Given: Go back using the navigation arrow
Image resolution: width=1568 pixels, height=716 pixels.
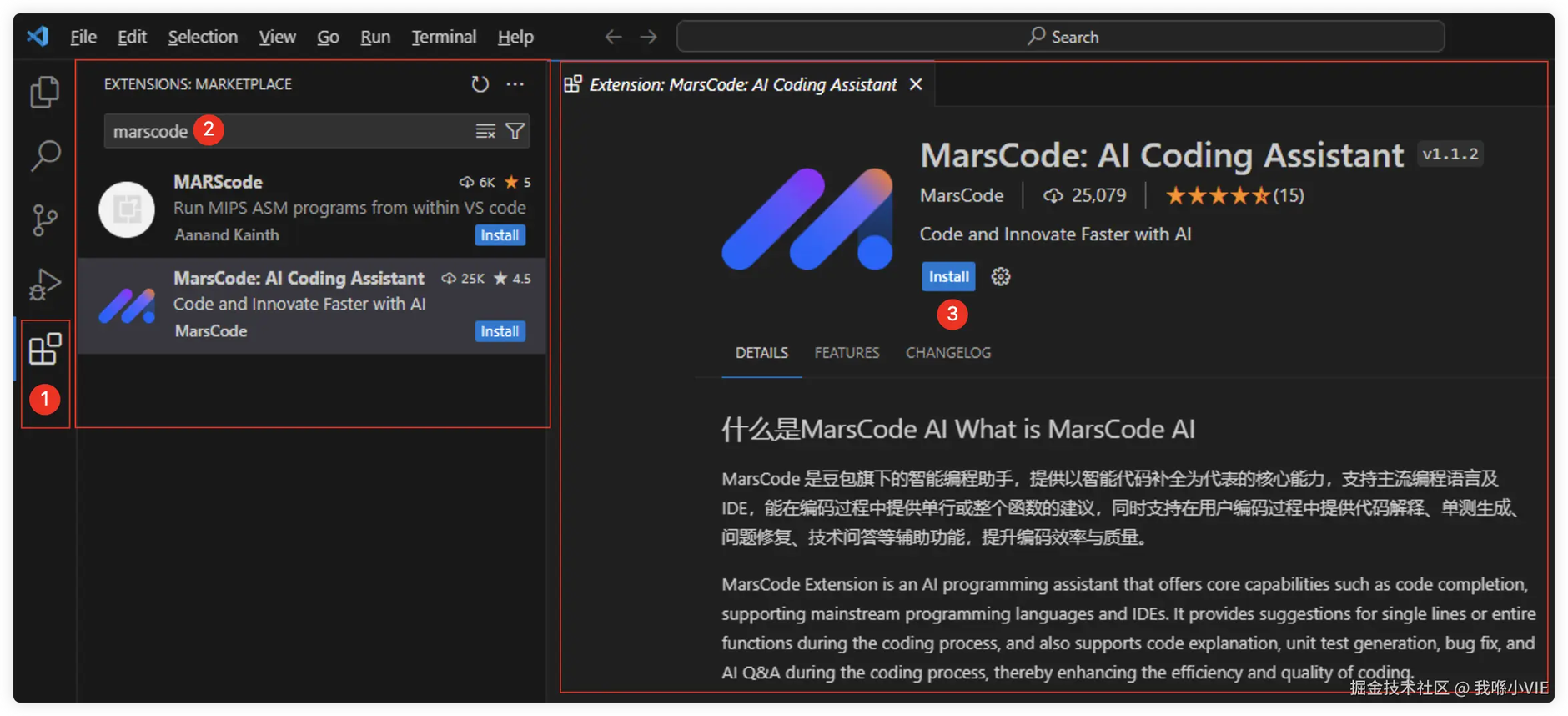Looking at the screenshot, I should coord(613,37).
